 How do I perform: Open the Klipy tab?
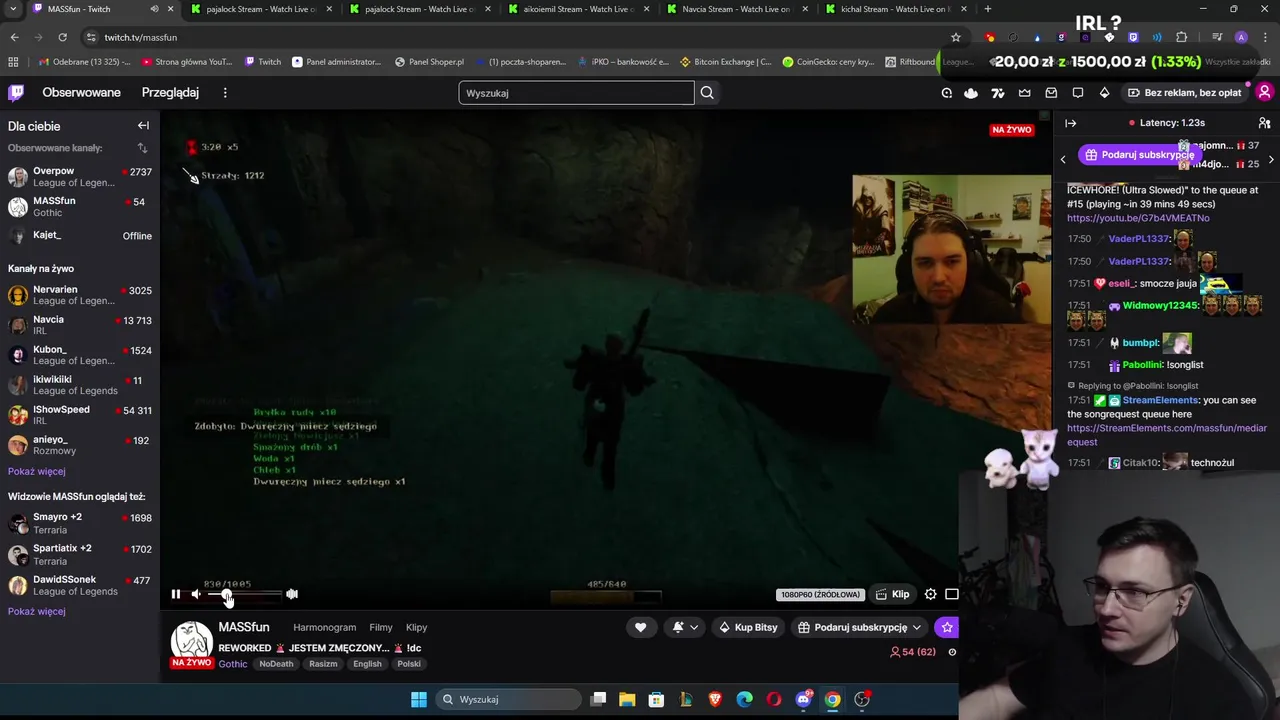pos(417,627)
